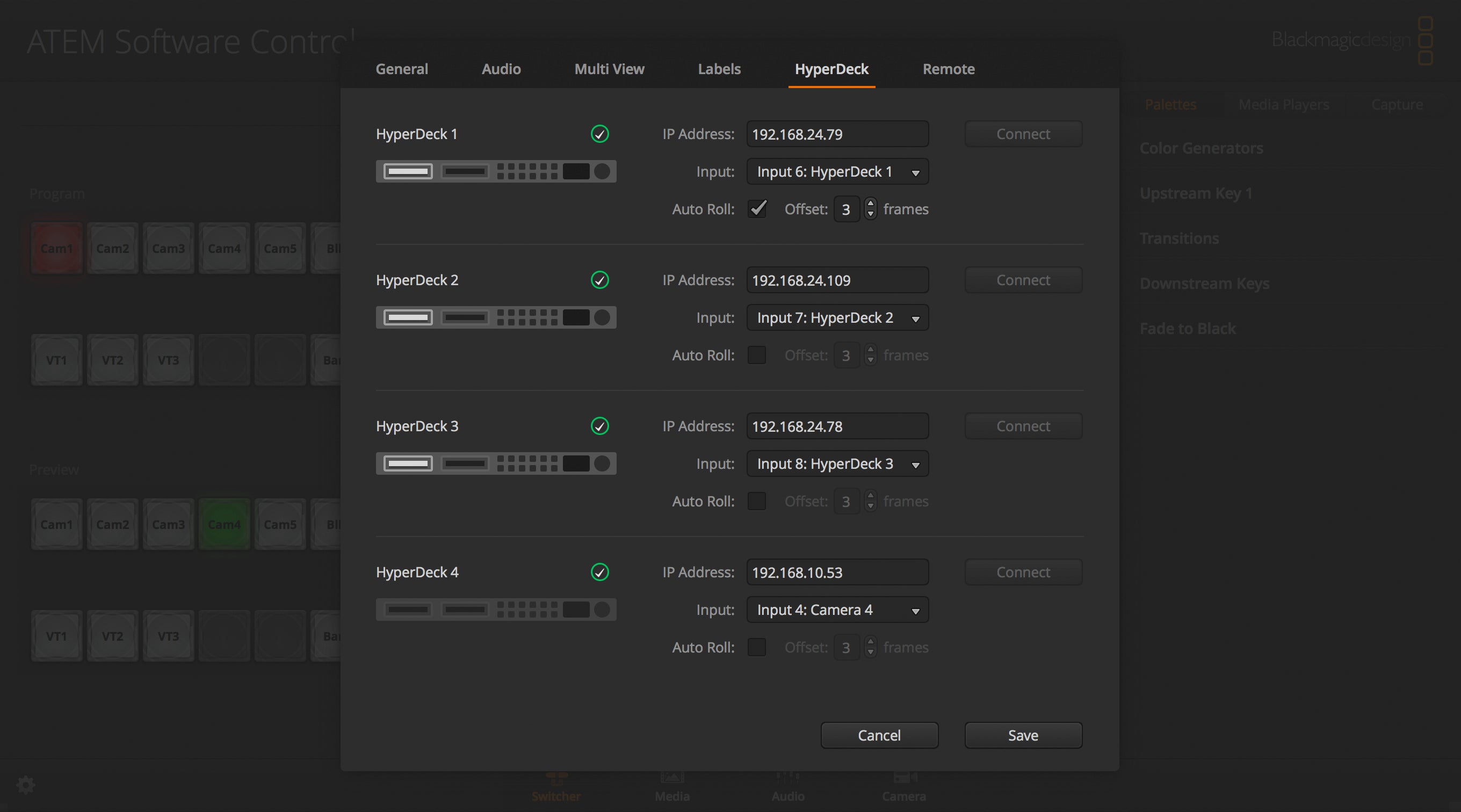Enable Auto Roll for HyperDeck 2
Viewport: 1461px width, 812px height.
coord(757,355)
